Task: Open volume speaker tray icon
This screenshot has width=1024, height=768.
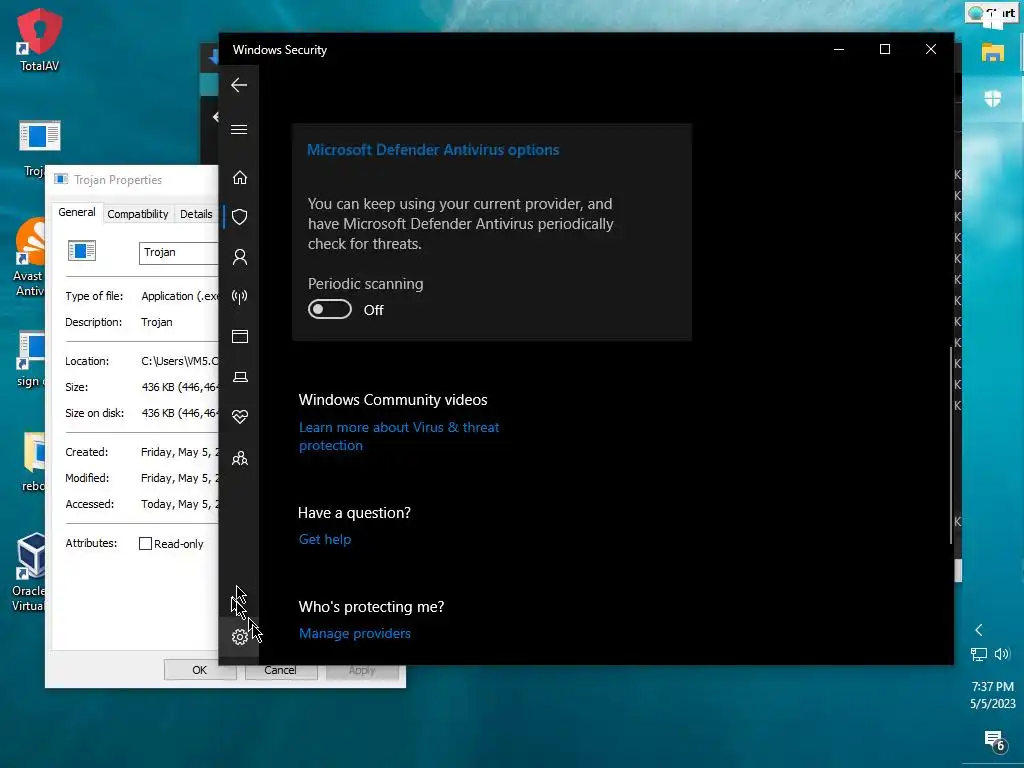Action: pyautogui.click(x=1002, y=654)
